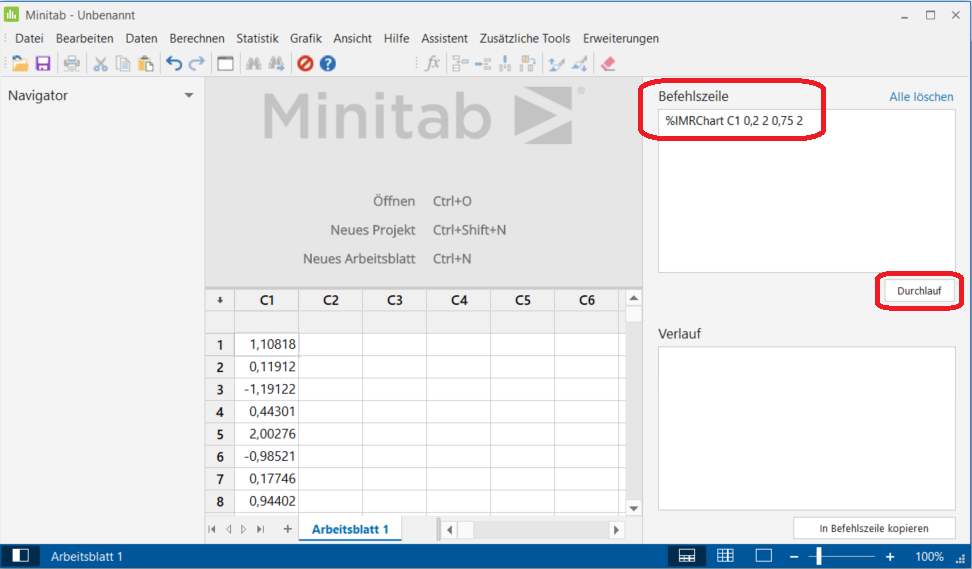Open the Erweiterungen menu
Viewport: 972px width, 569px height.
click(x=621, y=38)
